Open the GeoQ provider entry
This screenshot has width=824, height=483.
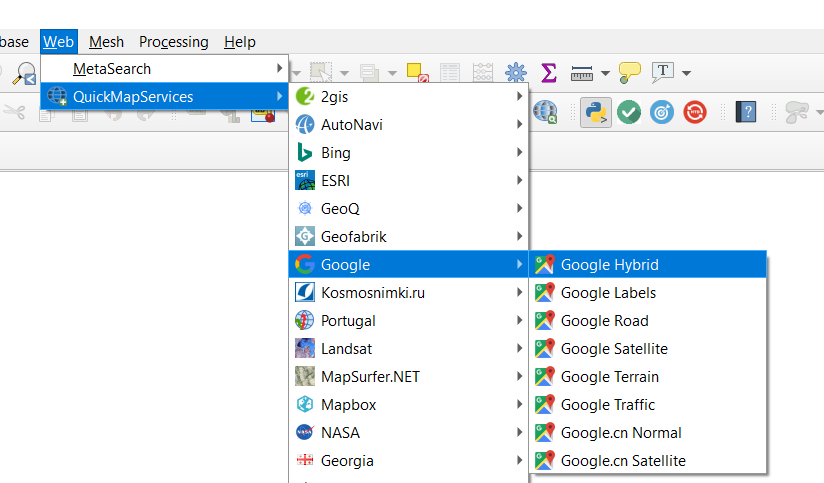409,209
